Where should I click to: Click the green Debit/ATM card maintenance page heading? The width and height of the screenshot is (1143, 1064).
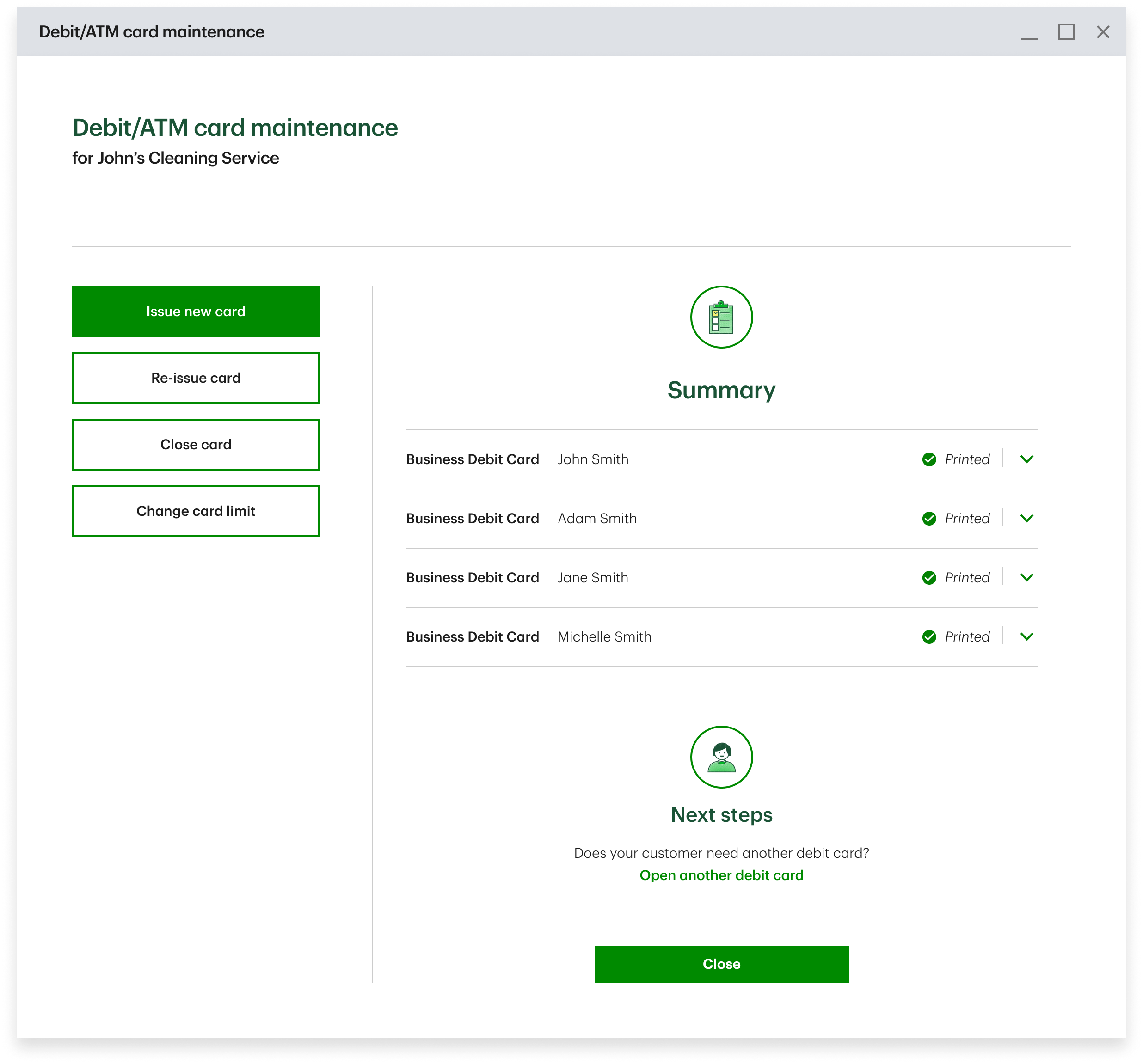point(234,128)
